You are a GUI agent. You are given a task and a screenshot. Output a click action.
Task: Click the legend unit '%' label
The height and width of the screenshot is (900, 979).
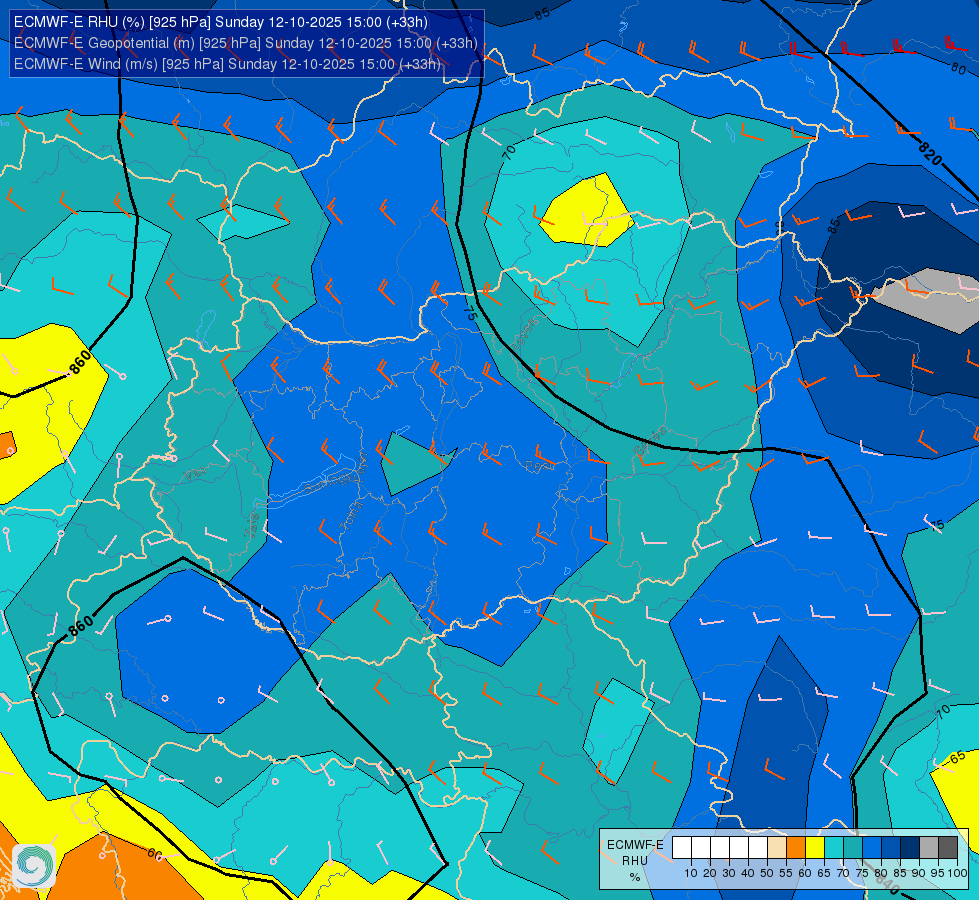(x=635, y=877)
